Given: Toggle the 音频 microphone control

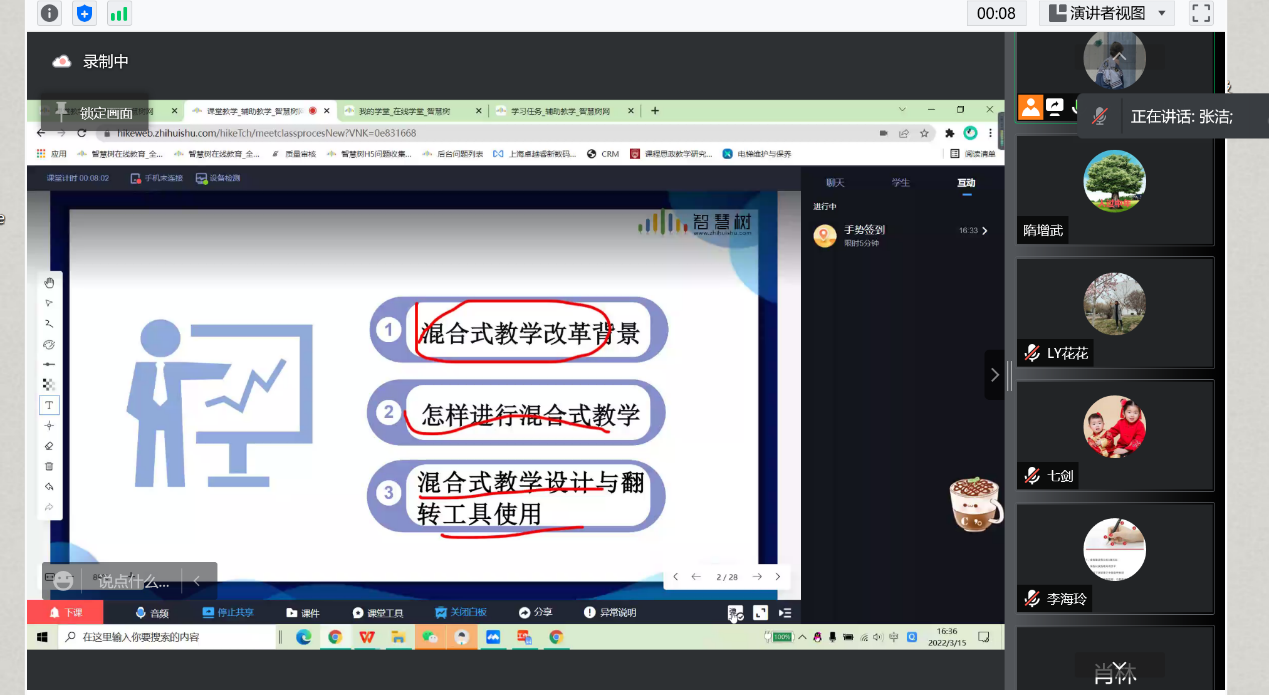Looking at the screenshot, I should pos(152,613).
